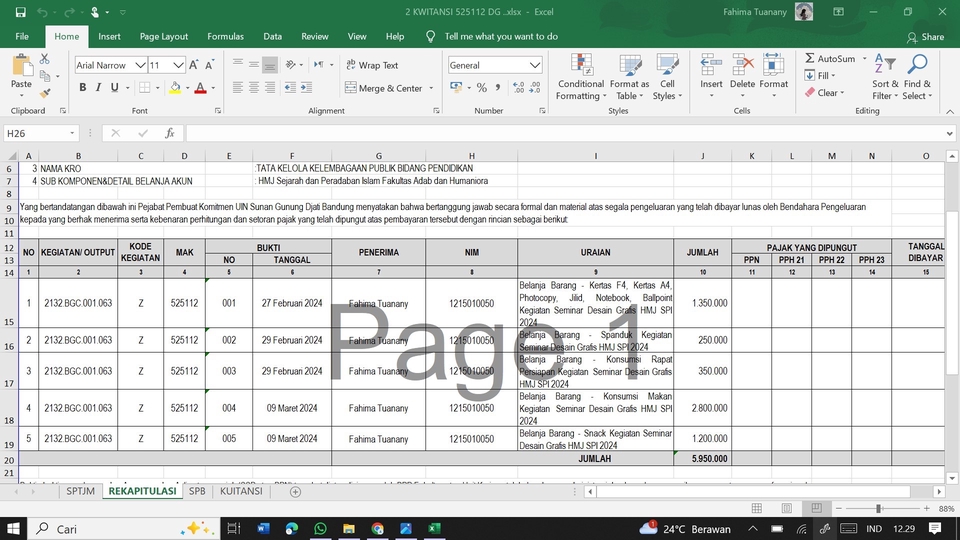Screen dimensions: 960x540
Task: Switch to the Page Layout ribbon tab
Action: coord(163,36)
